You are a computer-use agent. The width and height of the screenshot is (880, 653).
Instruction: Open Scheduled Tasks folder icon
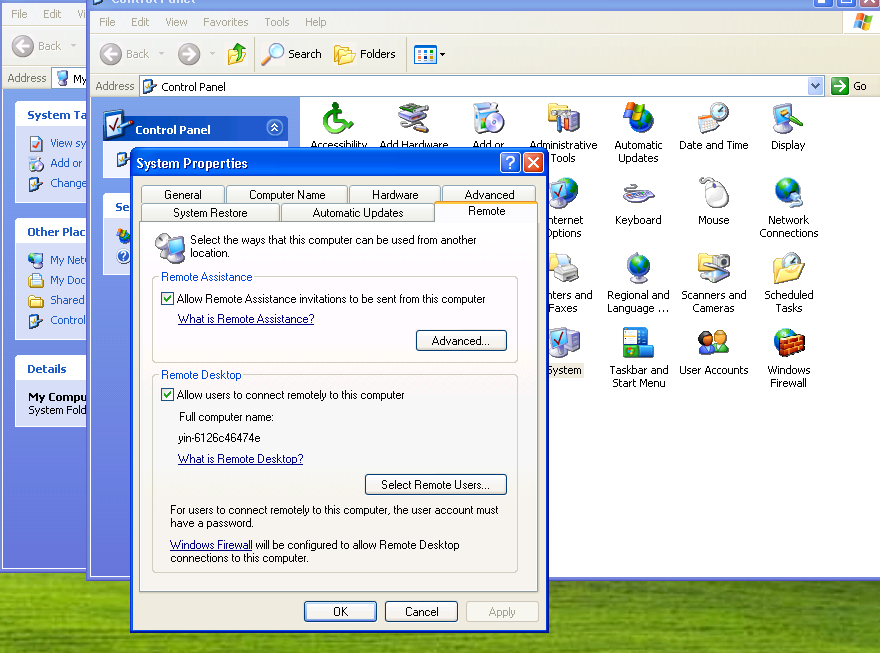coord(788,270)
